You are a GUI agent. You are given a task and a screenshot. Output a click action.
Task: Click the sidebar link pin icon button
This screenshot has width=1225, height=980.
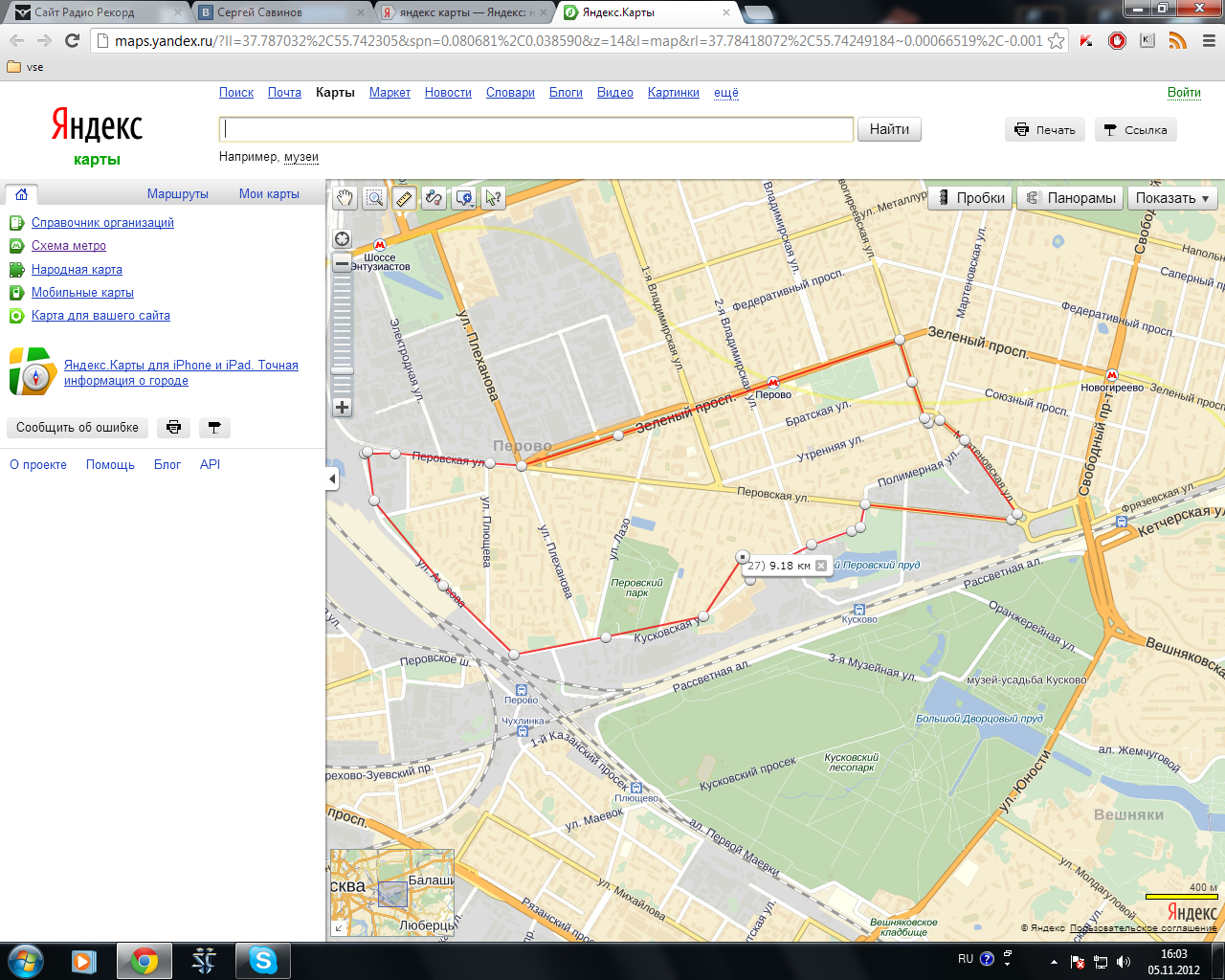tap(214, 428)
